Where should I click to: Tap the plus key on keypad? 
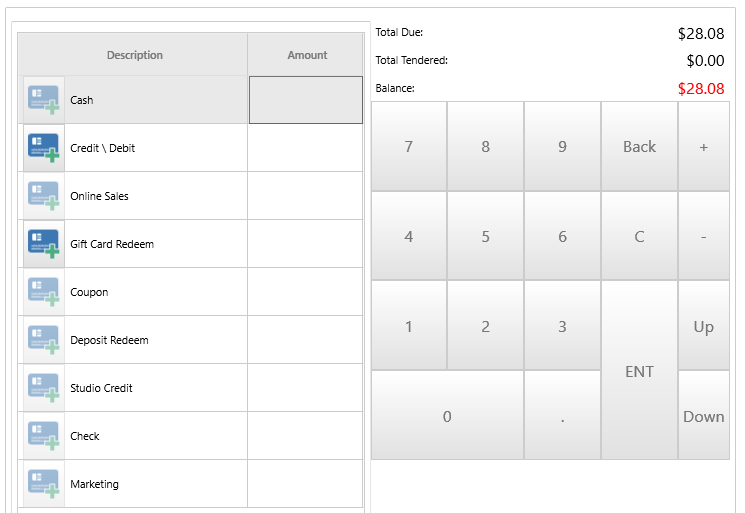click(x=704, y=146)
